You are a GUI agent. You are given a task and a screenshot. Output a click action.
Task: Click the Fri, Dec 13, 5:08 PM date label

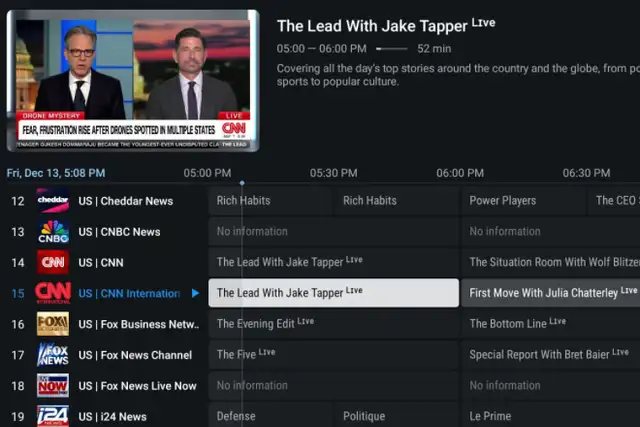56,173
